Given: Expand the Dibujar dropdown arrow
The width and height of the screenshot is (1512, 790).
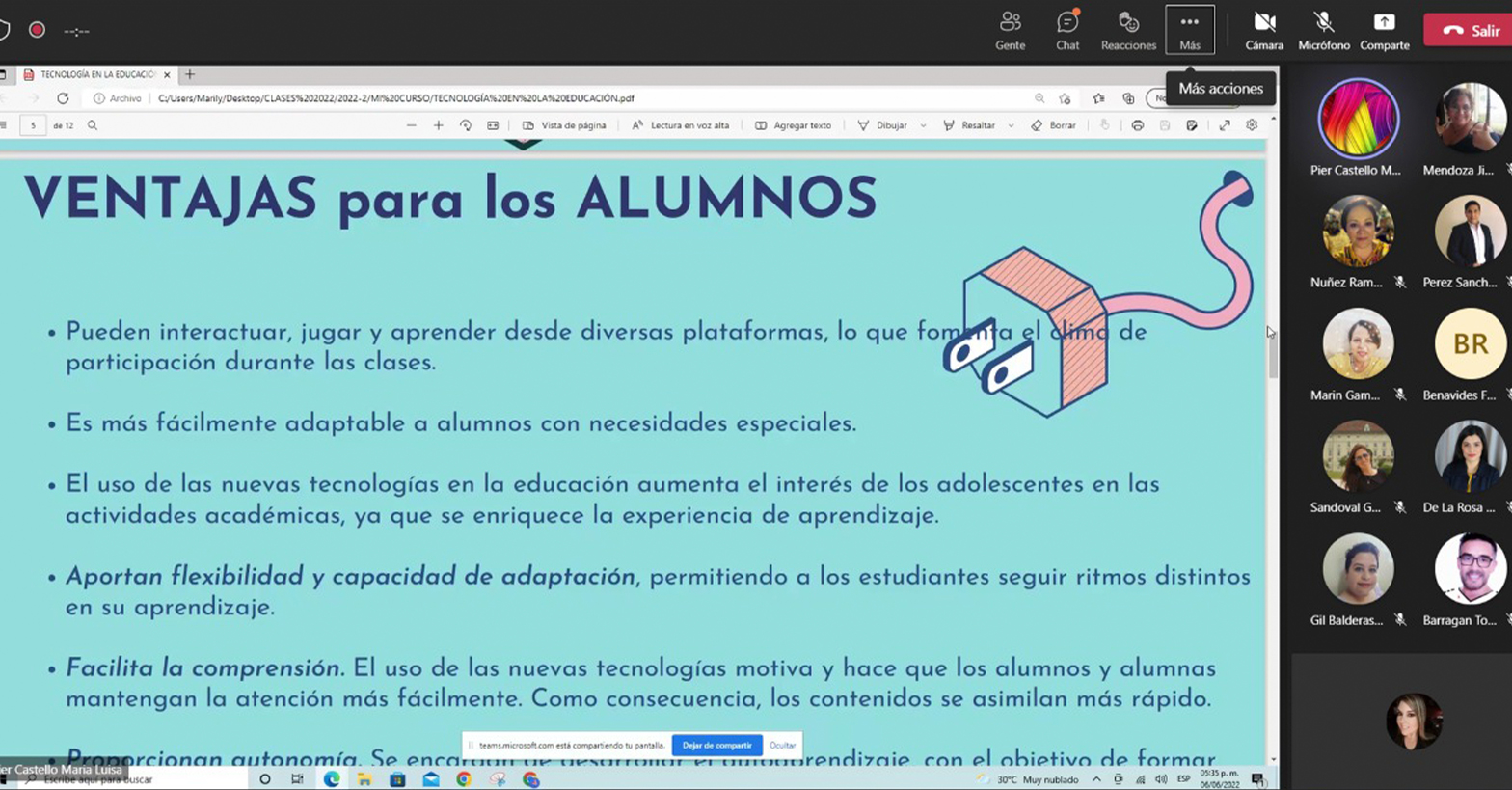Looking at the screenshot, I should coord(923,125).
